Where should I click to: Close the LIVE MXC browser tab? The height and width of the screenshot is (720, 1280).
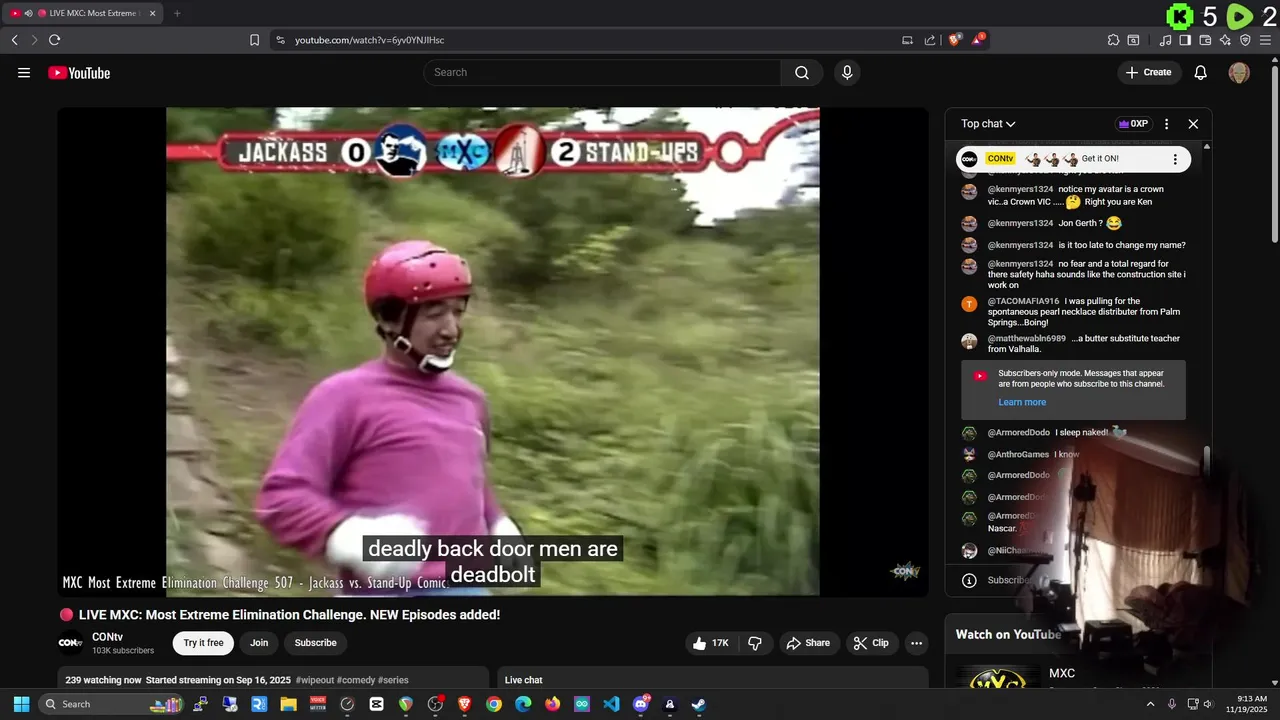coord(152,13)
